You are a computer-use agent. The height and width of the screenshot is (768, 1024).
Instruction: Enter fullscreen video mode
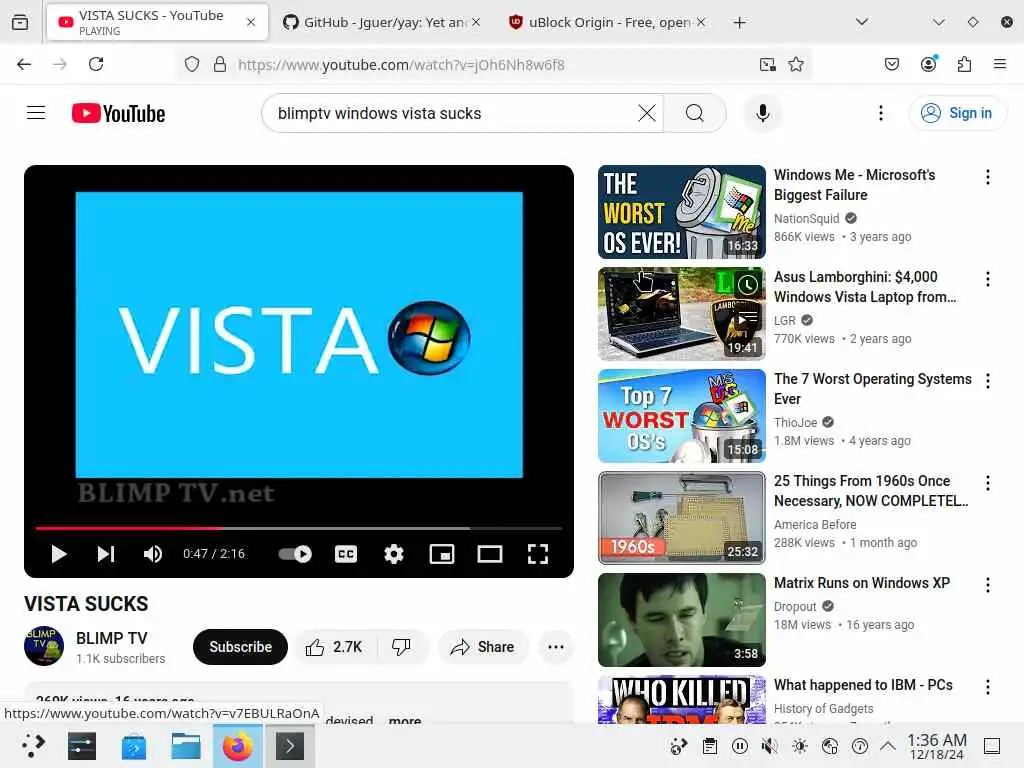click(537, 554)
